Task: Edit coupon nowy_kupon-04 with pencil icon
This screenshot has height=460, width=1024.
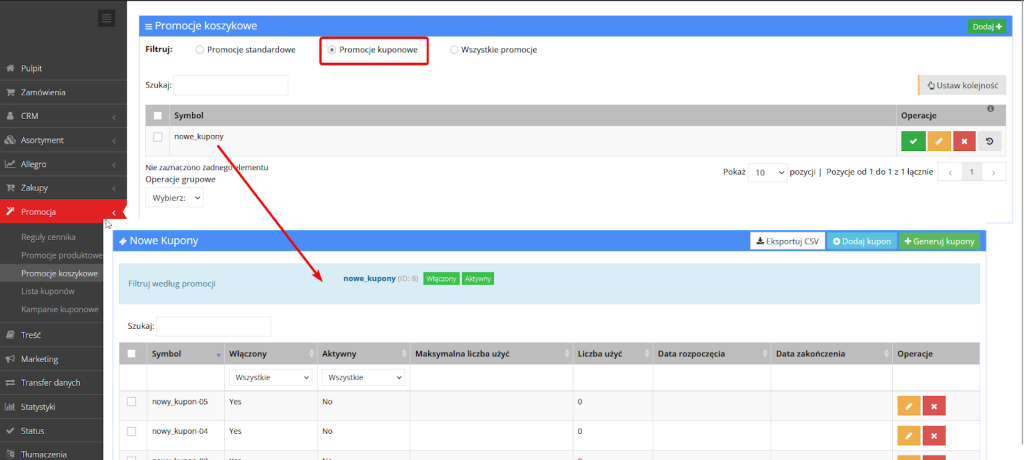Action: click(x=909, y=435)
